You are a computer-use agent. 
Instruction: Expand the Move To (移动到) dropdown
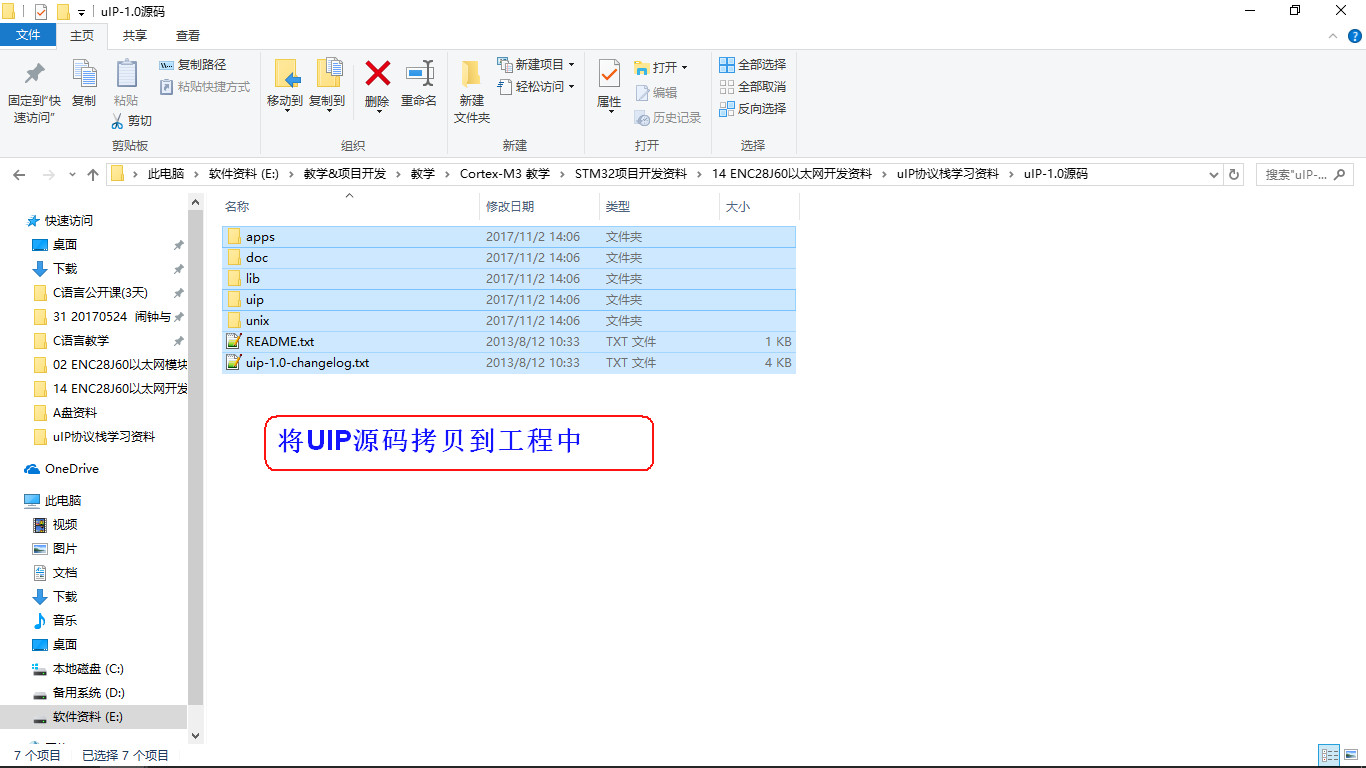click(285, 110)
